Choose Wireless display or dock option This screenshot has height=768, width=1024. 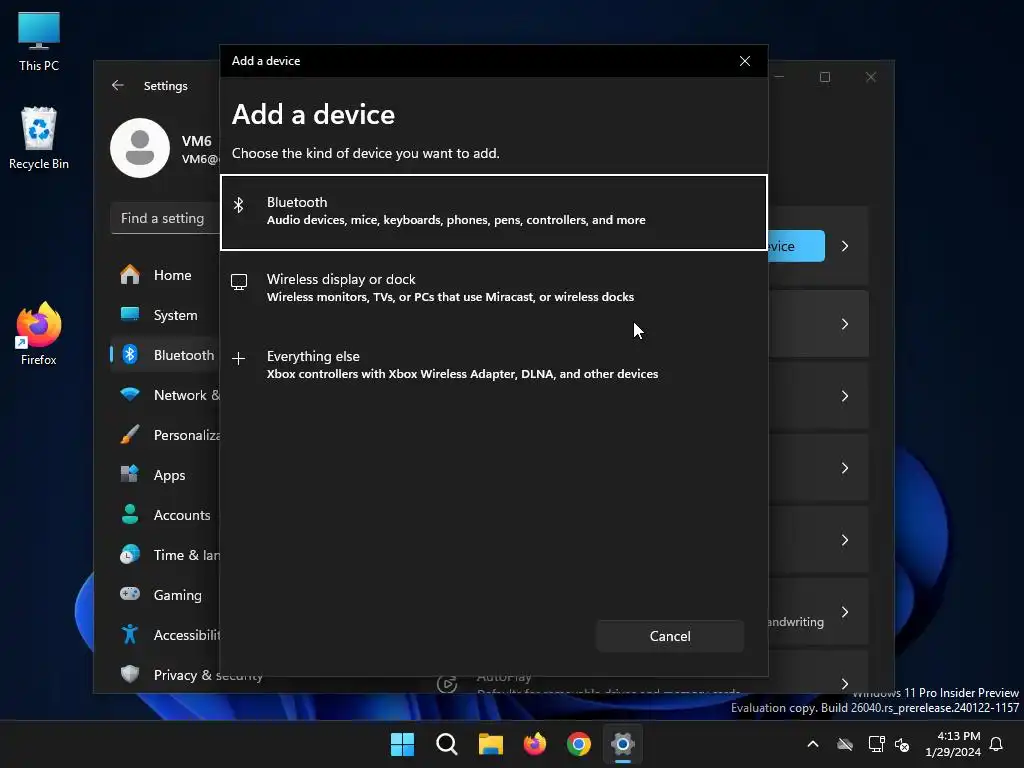[494, 288]
